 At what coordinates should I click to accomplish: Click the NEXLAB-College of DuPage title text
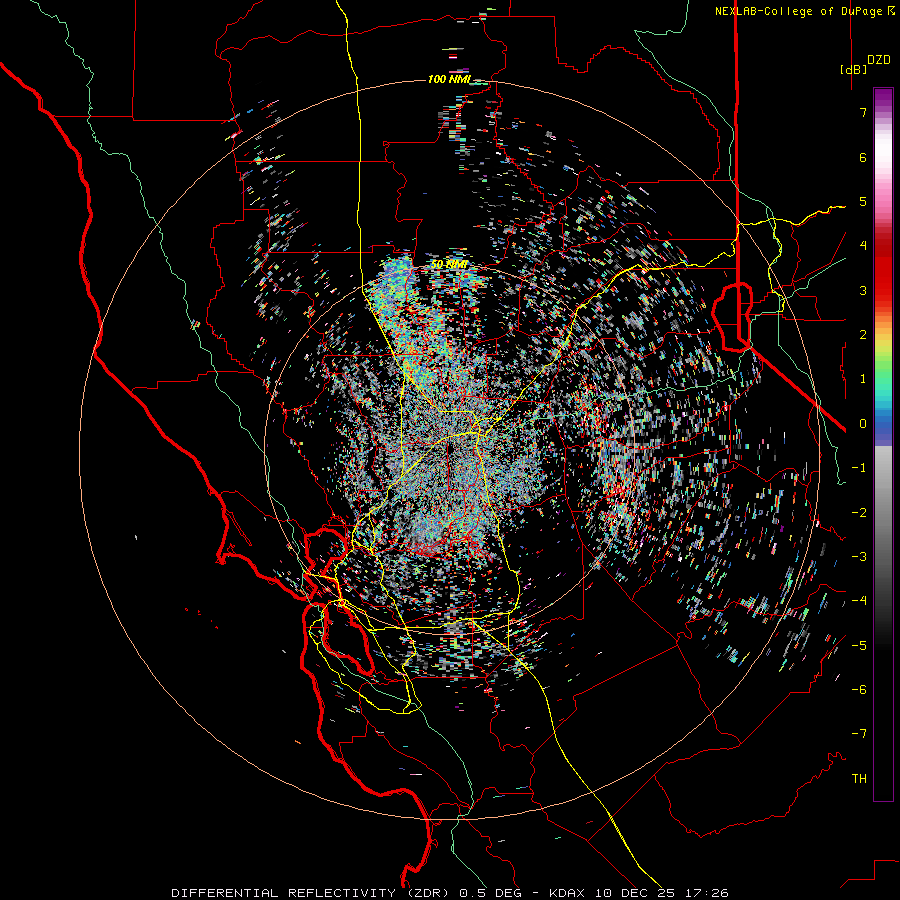[798, 11]
